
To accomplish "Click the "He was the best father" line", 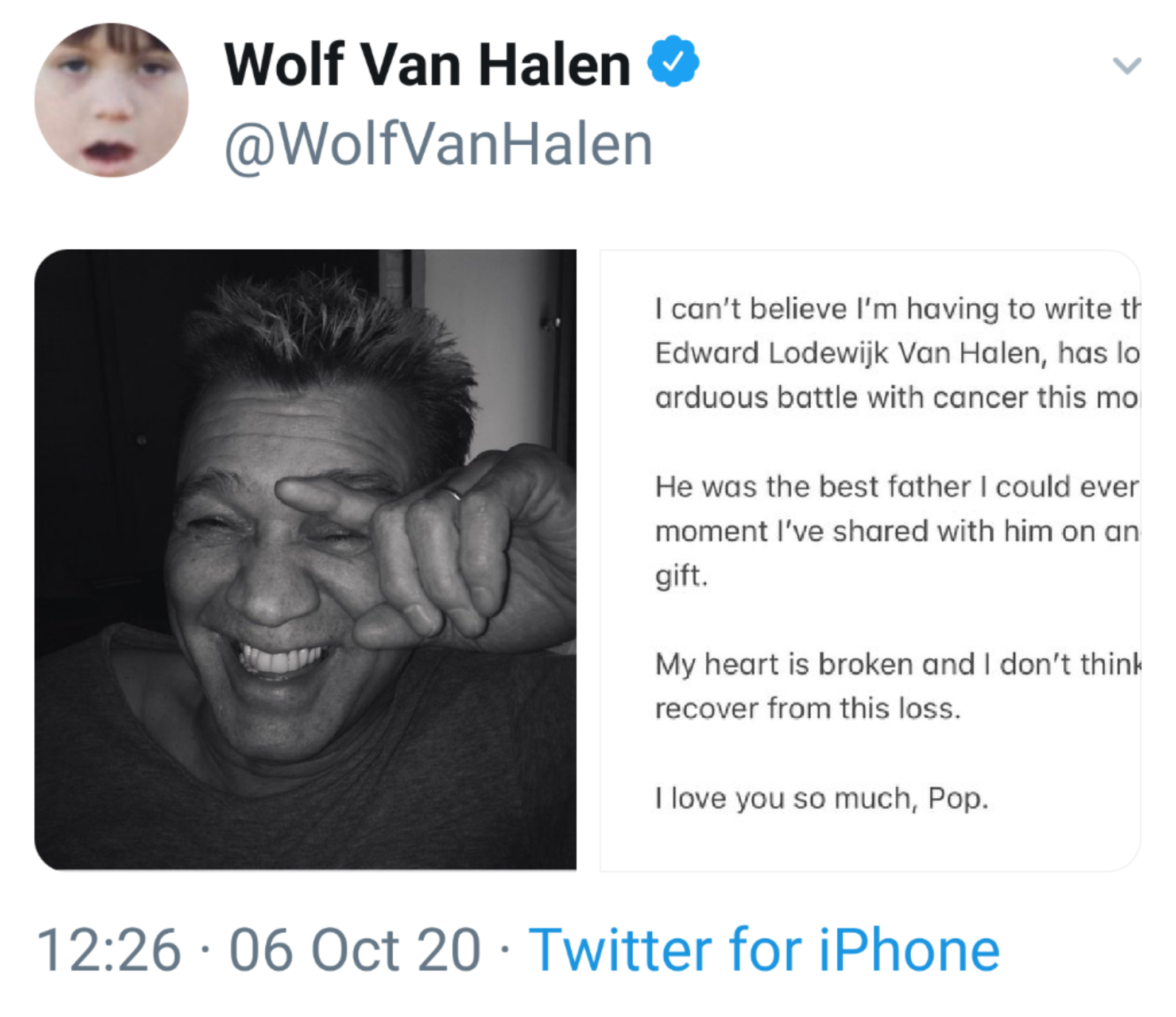I will pyautogui.click(x=896, y=487).
